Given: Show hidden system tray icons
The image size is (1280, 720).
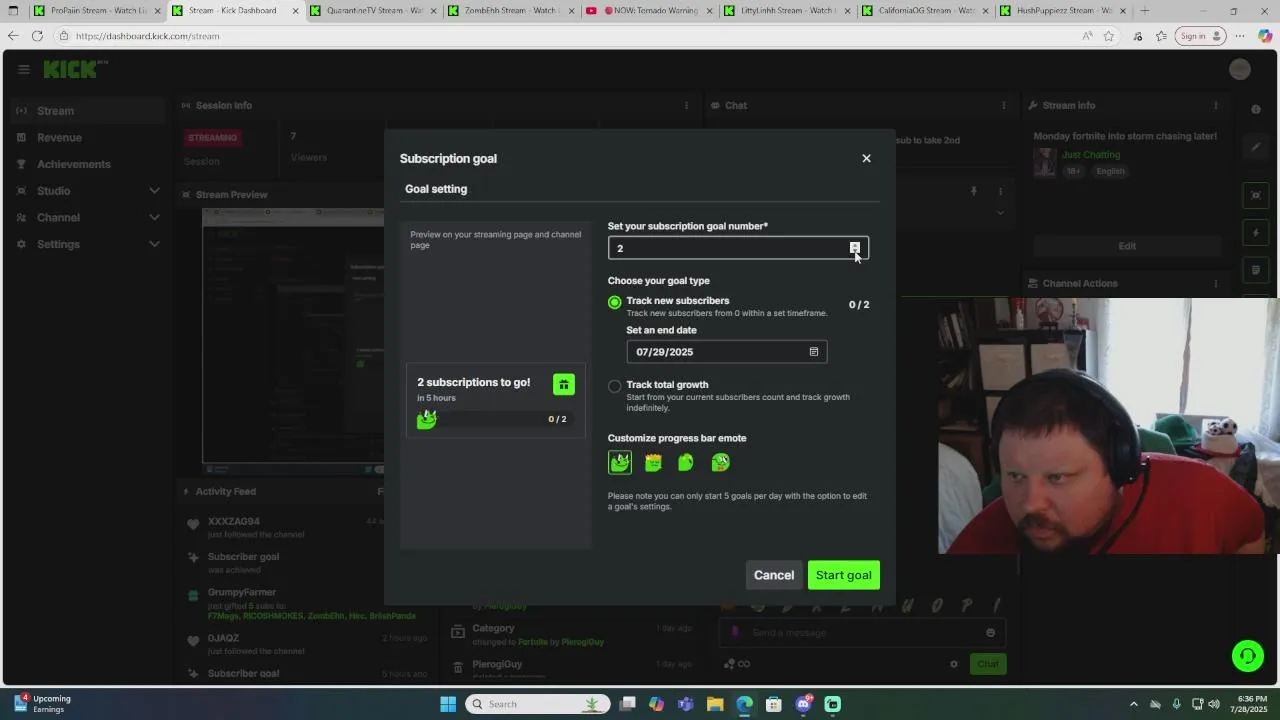Looking at the screenshot, I should pos(1134,704).
